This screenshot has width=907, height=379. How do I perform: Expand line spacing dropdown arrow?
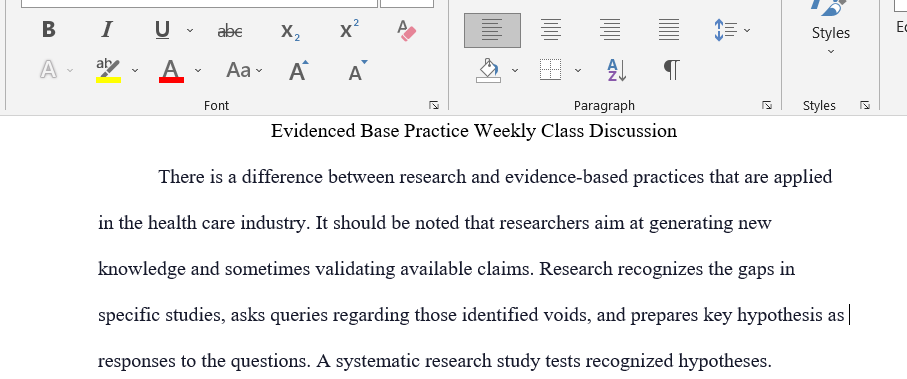(747, 30)
